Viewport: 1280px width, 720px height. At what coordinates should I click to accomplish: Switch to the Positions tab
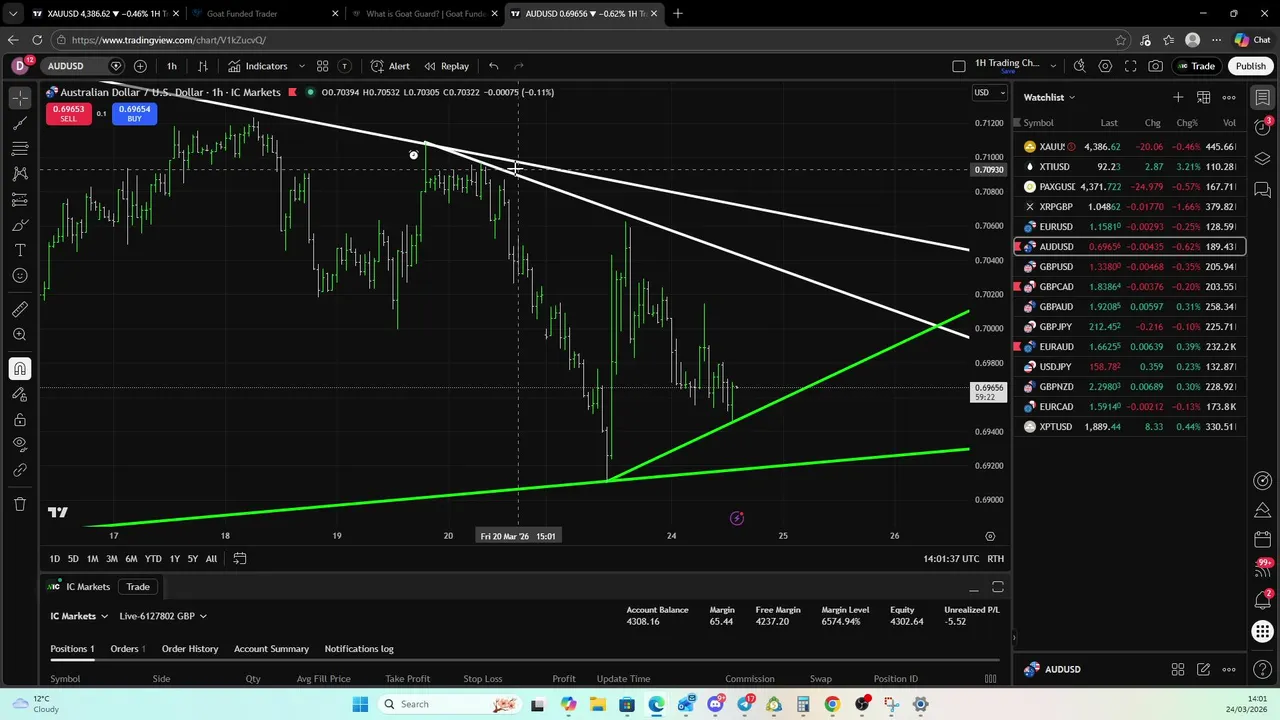72,649
